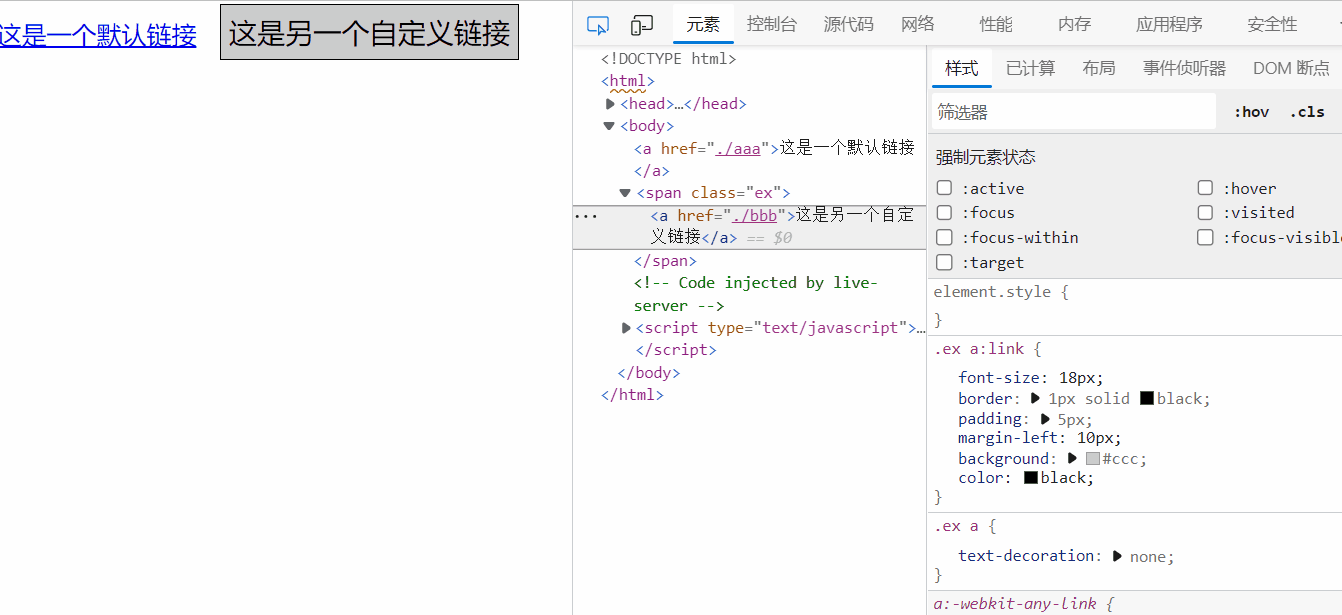This screenshot has width=1342, height=615.
Task: Switch to the 元素 tab
Action: [x=703, y=25]
